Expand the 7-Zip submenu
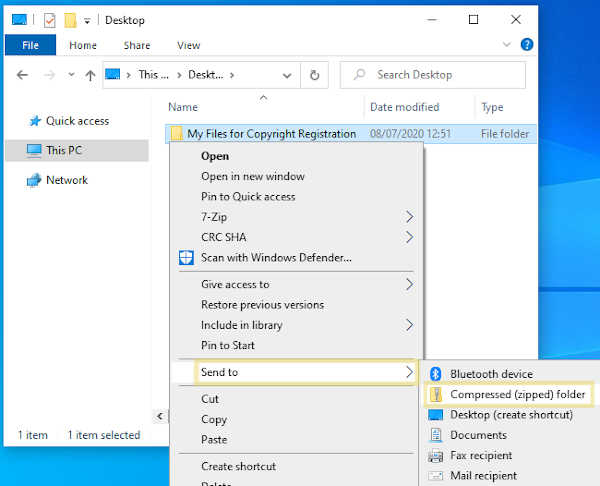Image resolution: width=600 pixels, height=486 pixels. click(297, 217)
